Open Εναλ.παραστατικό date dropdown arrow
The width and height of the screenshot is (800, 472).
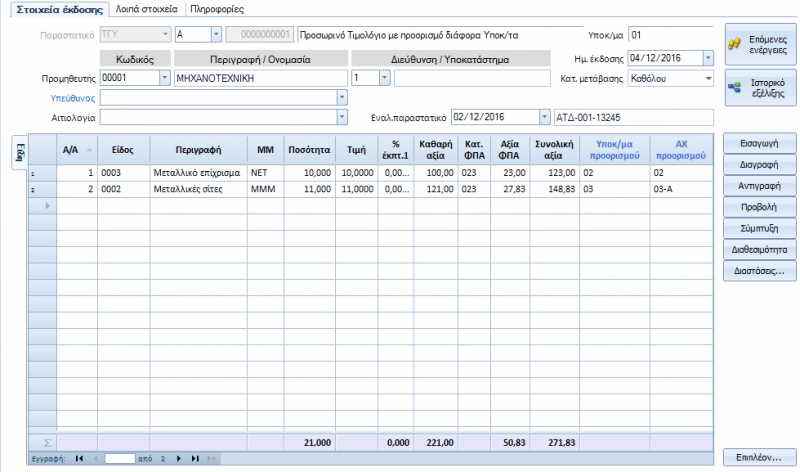[544, 117]
